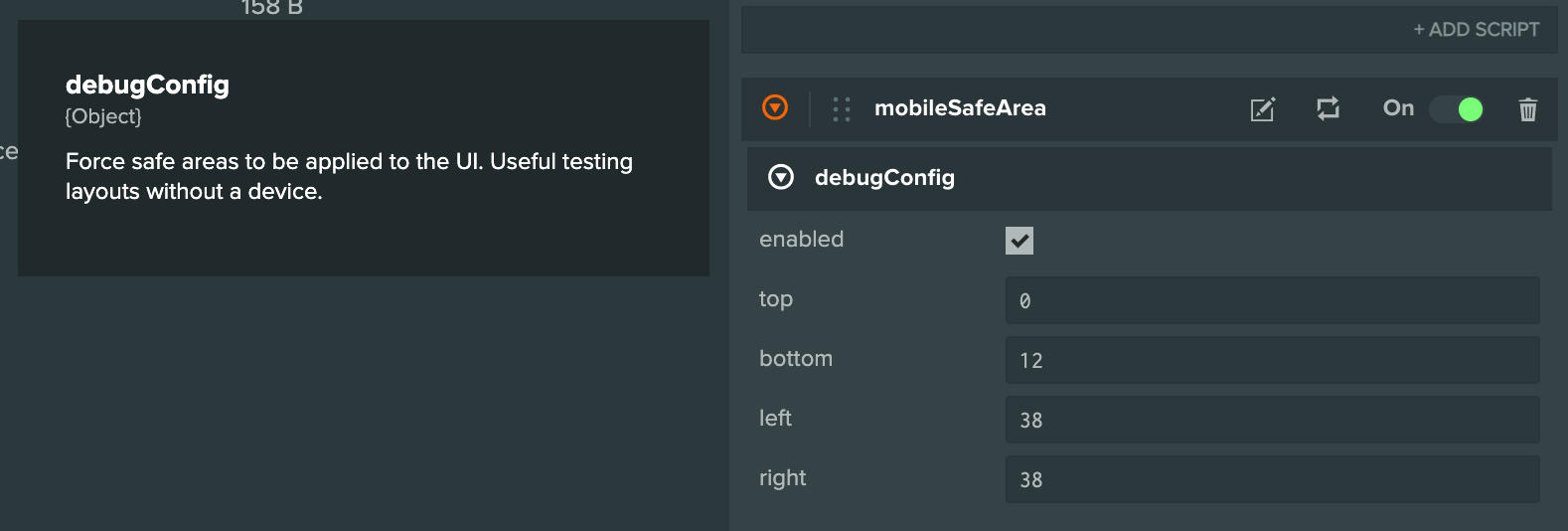The height and width of the screenshot is (531, 1568).
Task: Click the debugConfig tooltip title
Action: coord(147,85)
